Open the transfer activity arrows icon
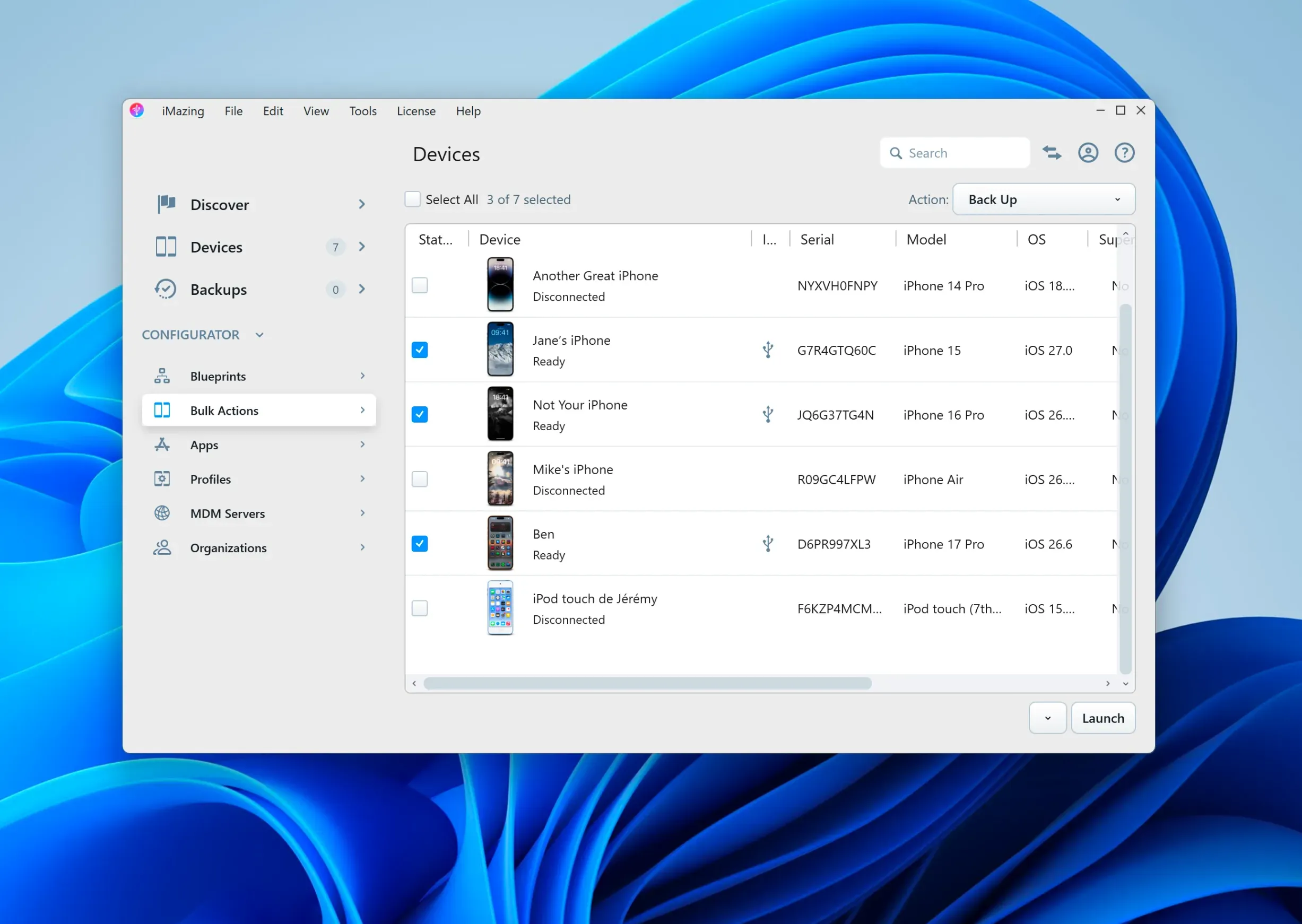This screenshot has width=1302, height=924. pyautogui.click(x=1052, y=153)
